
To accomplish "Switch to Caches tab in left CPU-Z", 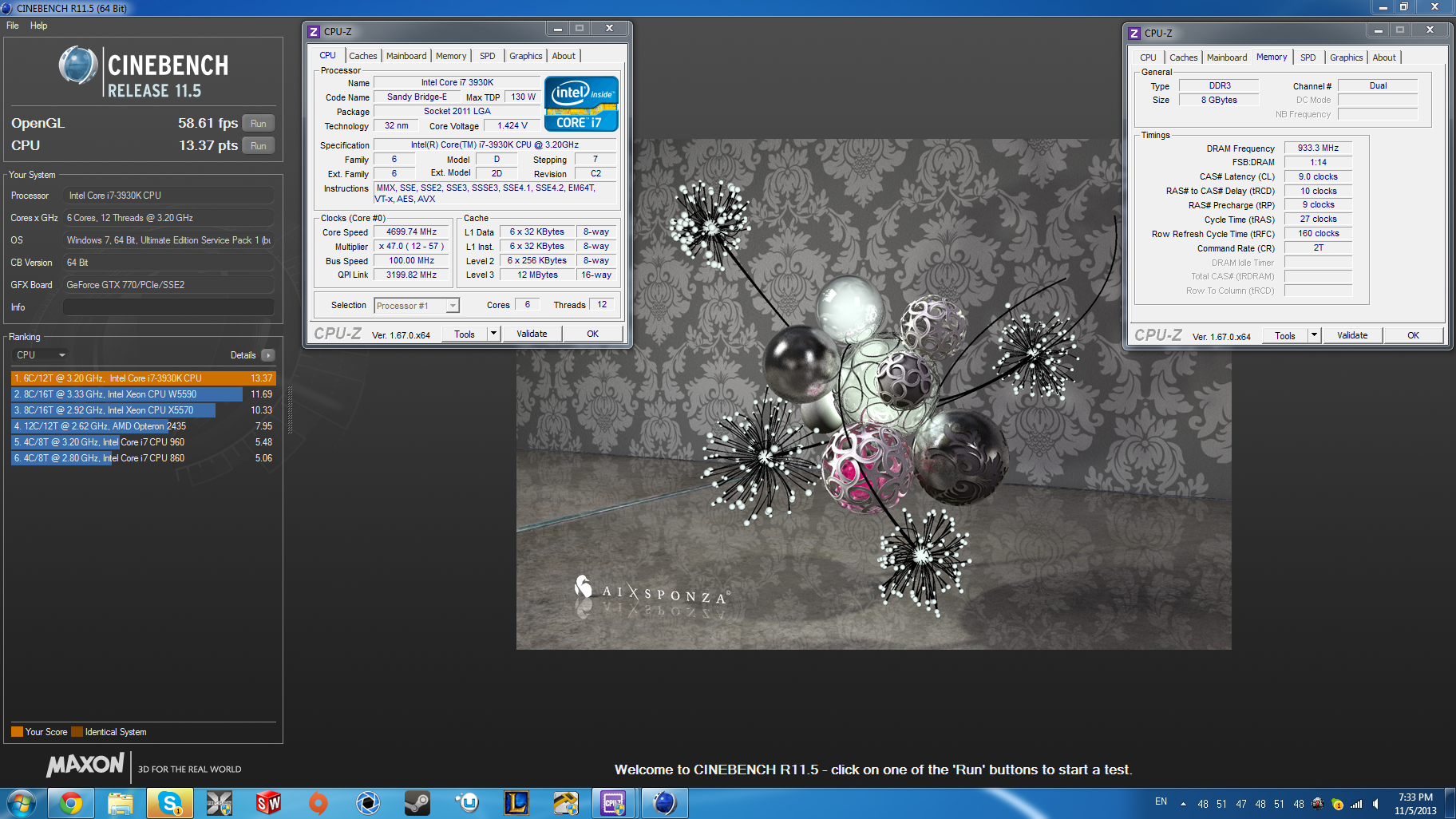I will pyautogui.click(x=362, y=56).
